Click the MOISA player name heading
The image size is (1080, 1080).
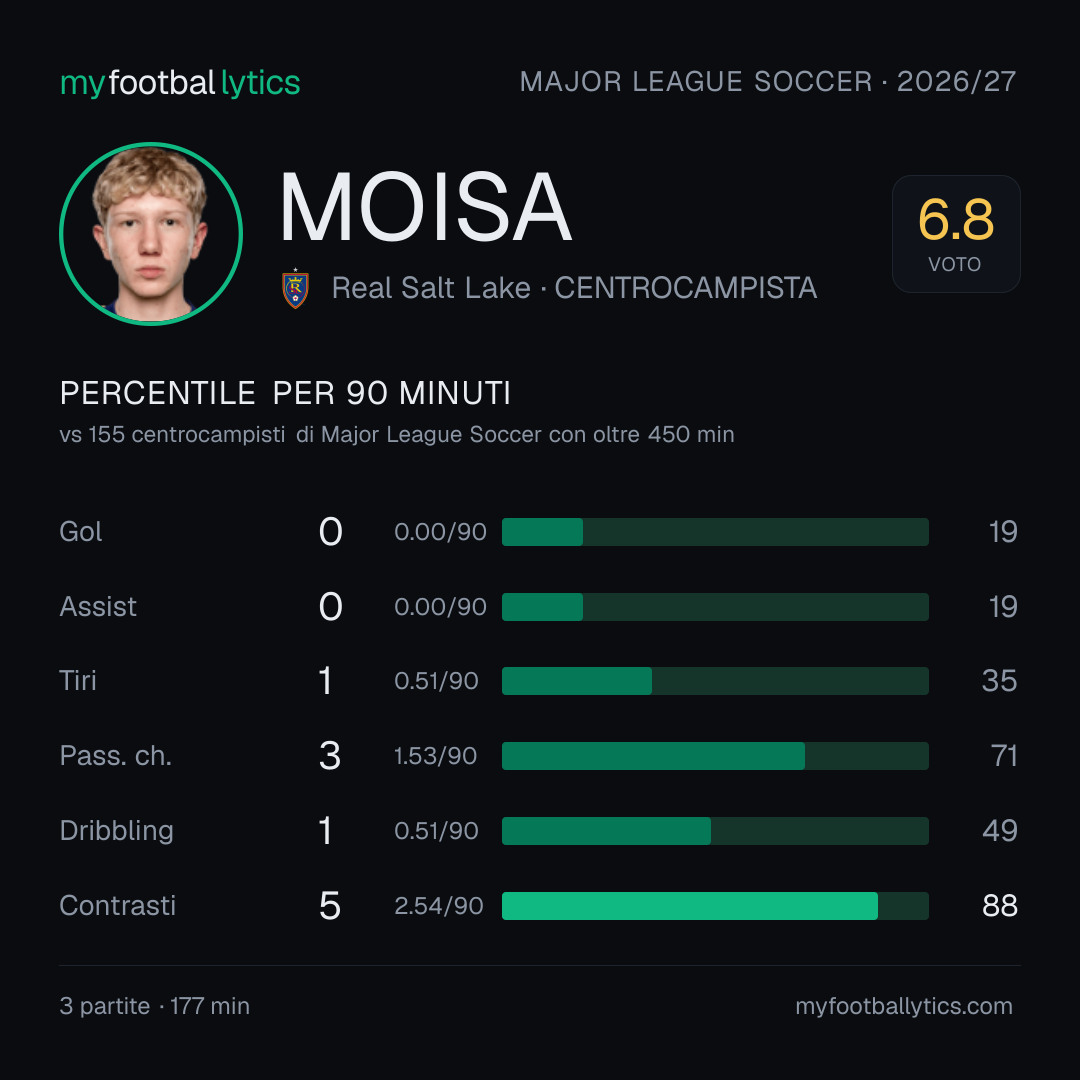click(x=425, y=207)
